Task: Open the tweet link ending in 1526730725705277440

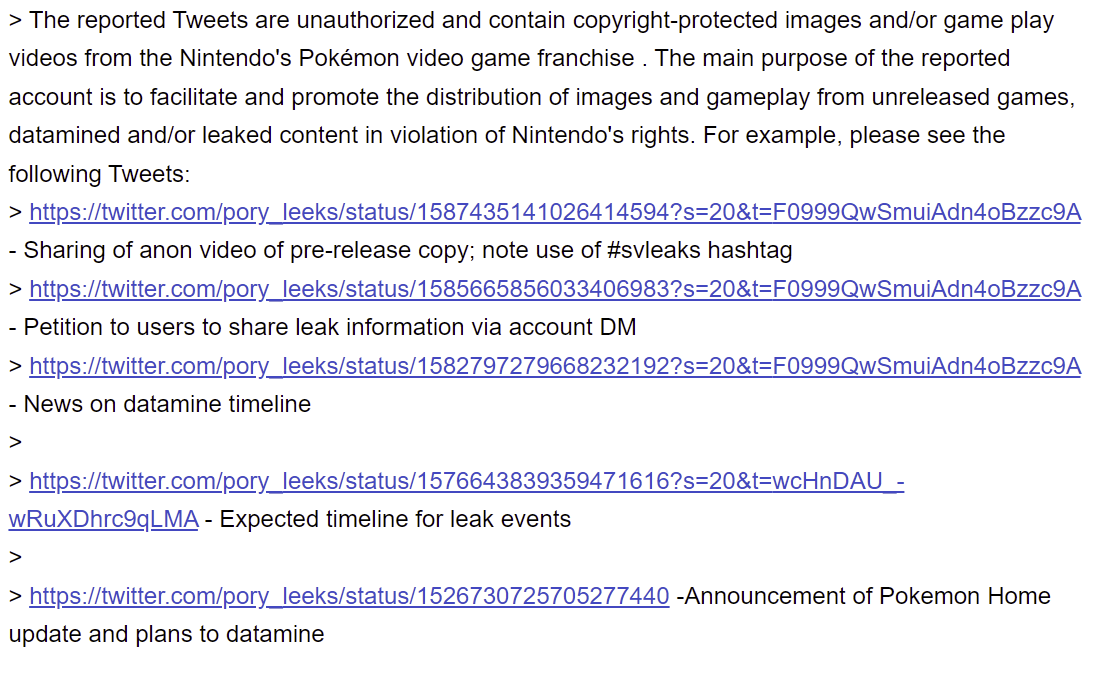Action: pos(349,596)
